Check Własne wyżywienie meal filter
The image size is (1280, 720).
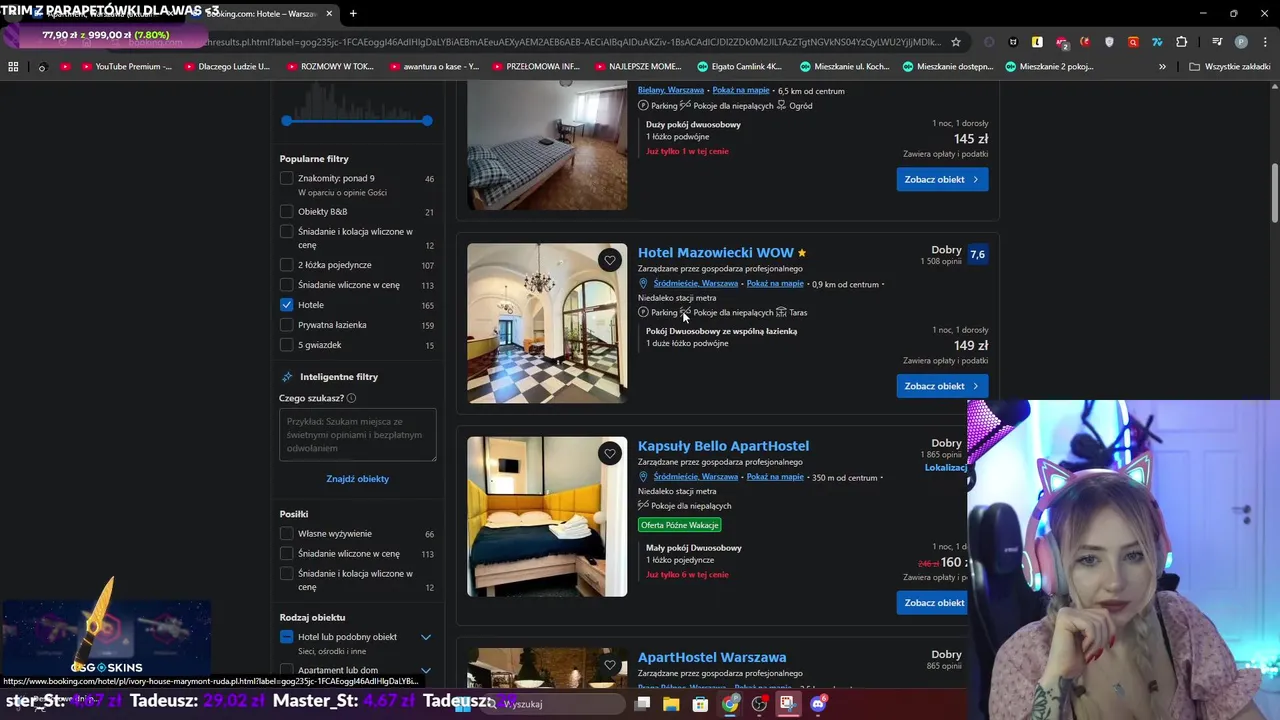[287, 534]
